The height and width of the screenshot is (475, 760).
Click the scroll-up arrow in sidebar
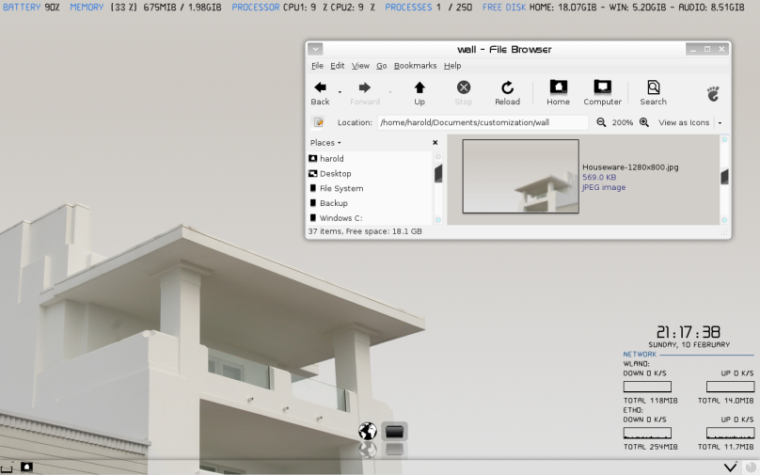click(438, 157)
